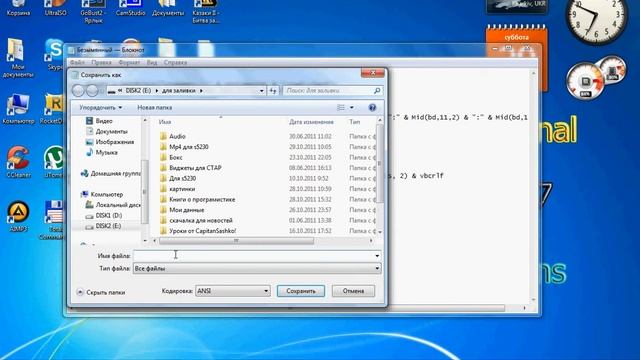The width and height of the screenshot is (640, 360).
Task: Sort by Дата изменения column header
Action: 311,122
